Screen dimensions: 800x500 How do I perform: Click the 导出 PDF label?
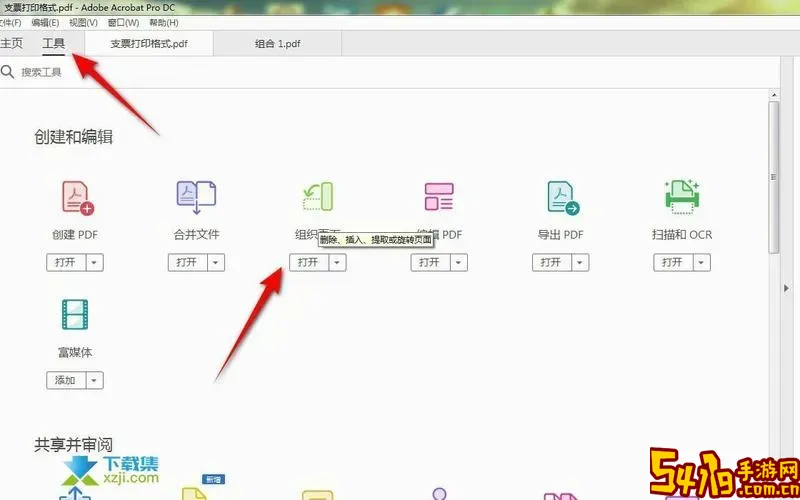(560, 235)
